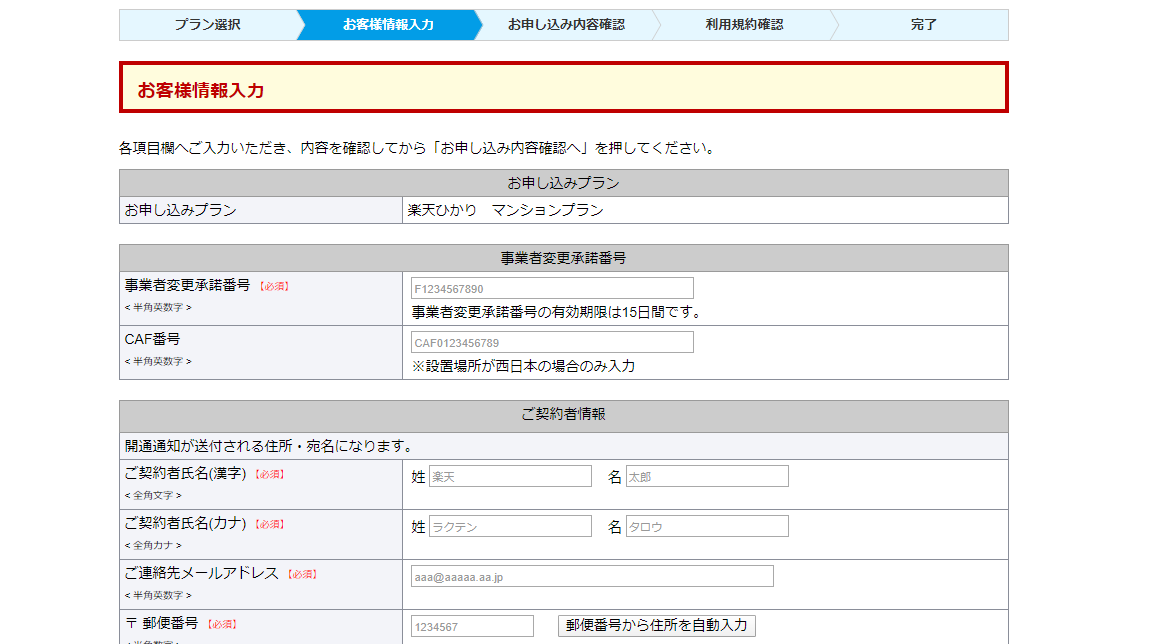
Task: Click the ご契約者情報 section header
Action: click(x=564, y=414)
